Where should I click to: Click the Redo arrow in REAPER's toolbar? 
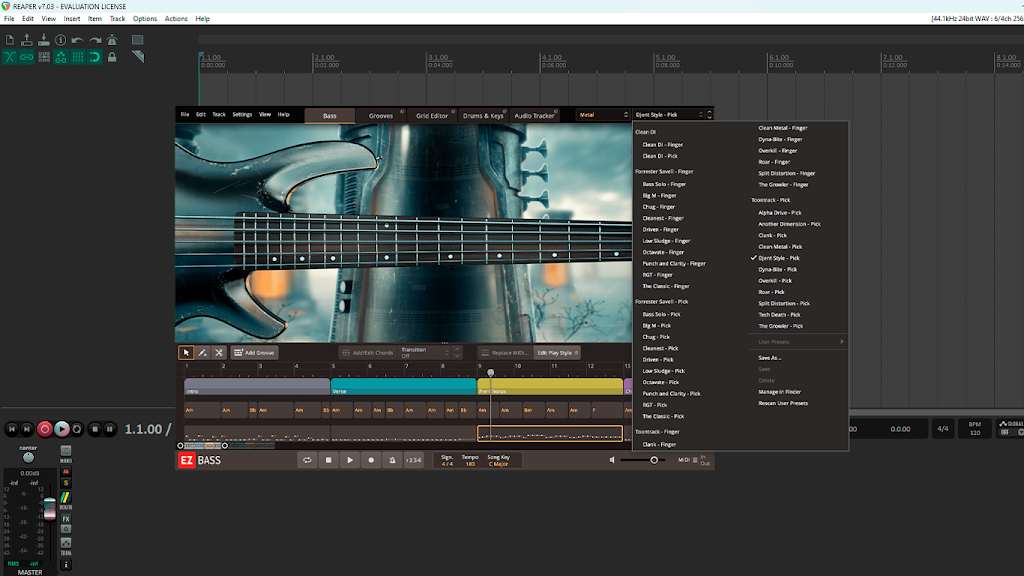[95, 40]
